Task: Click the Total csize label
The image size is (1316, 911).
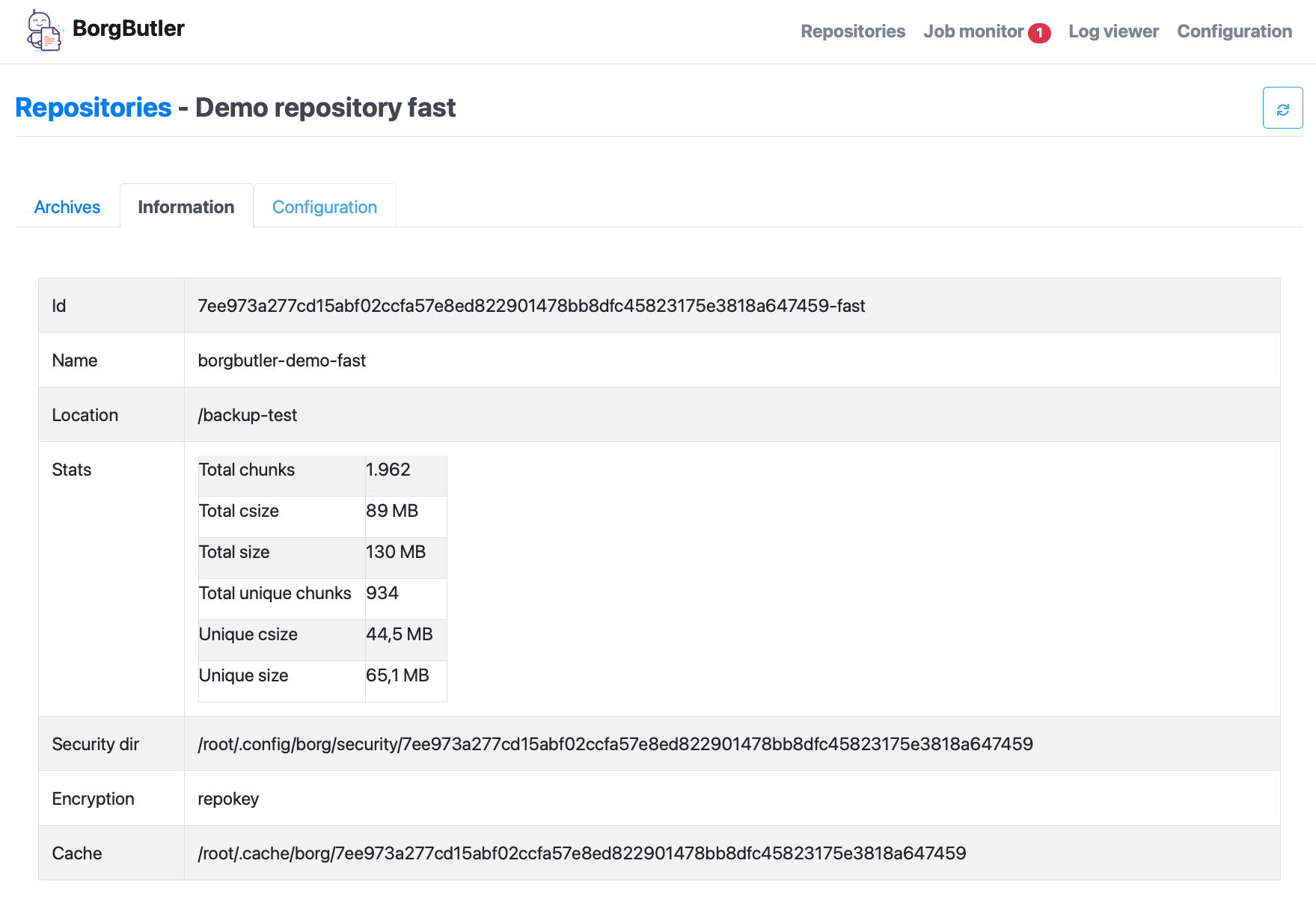Action: tap(239, 511)
